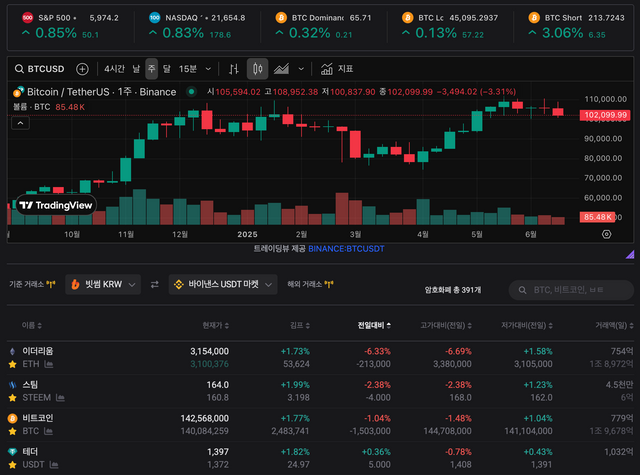Screen dimensions: 640x475
Task: Click the current price label 102,099.99
Action: click(605, 115)
